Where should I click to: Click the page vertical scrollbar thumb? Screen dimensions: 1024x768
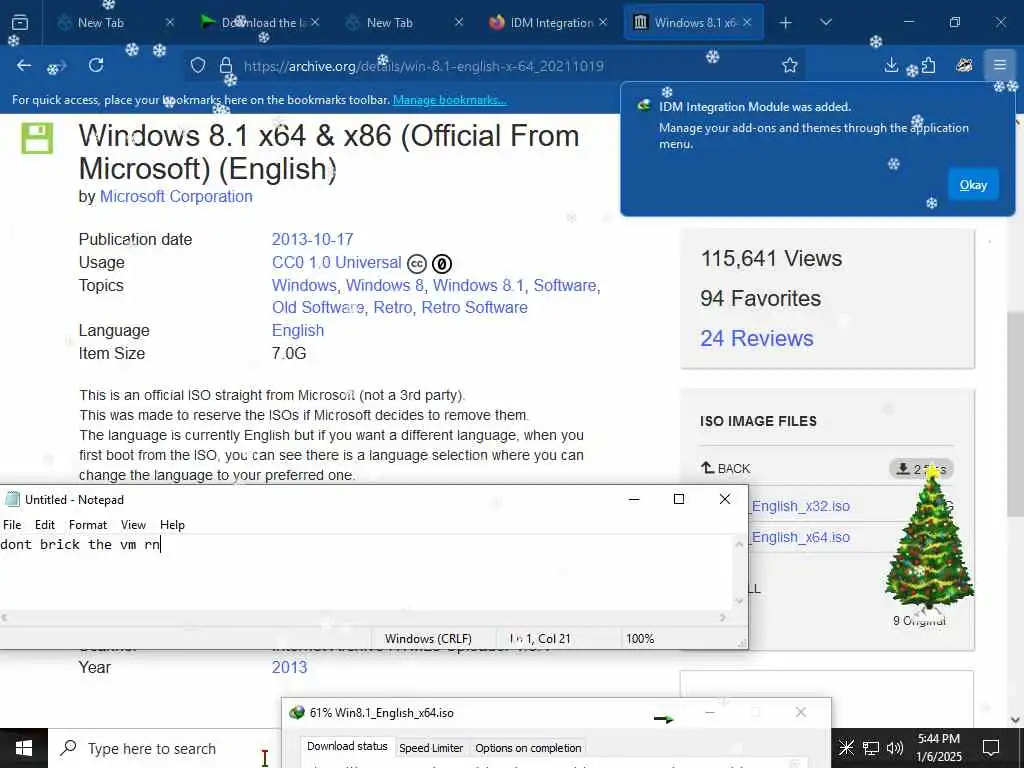pos(1016,415)
